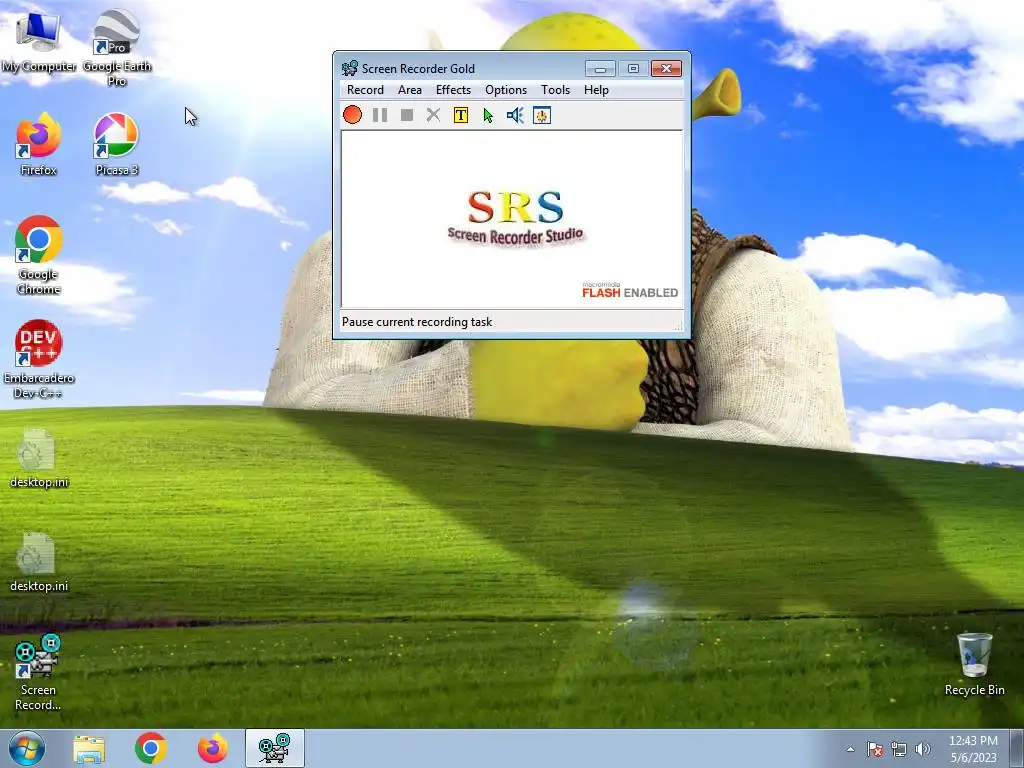The width and height of the screenshot is (1024, 768).
Task: Start recording with the red Record button
Action: tap(352, 115)
